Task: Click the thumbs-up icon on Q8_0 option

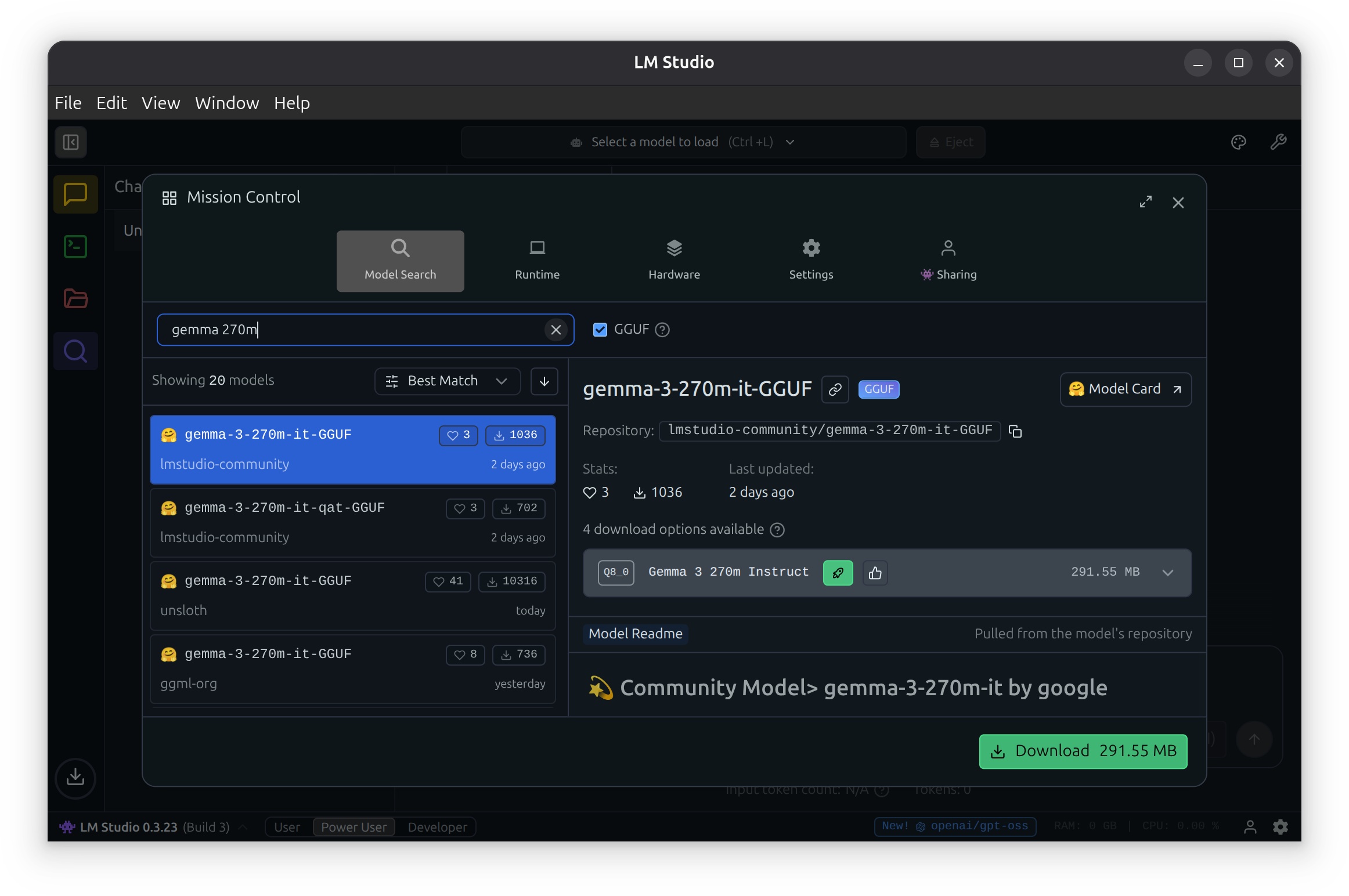Action: pos(875,573)
